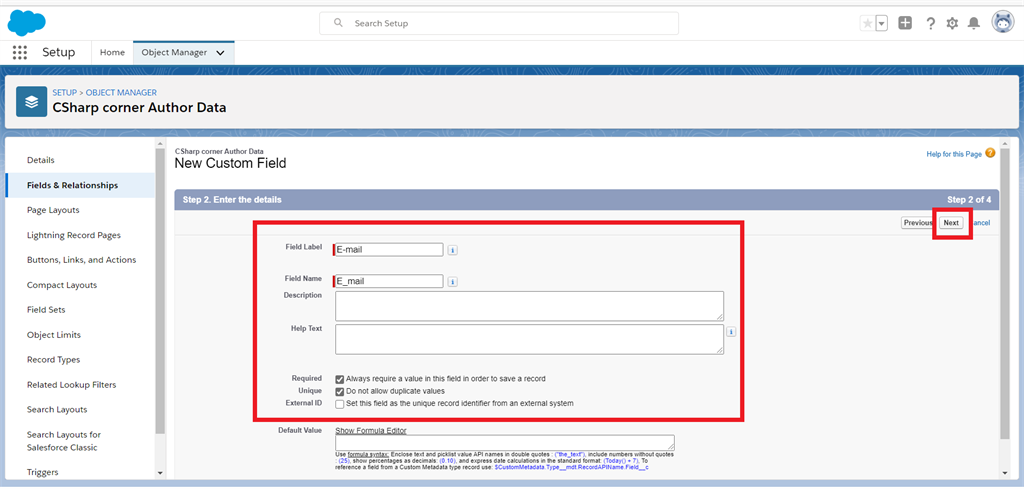Click the Cancel link

981,223
